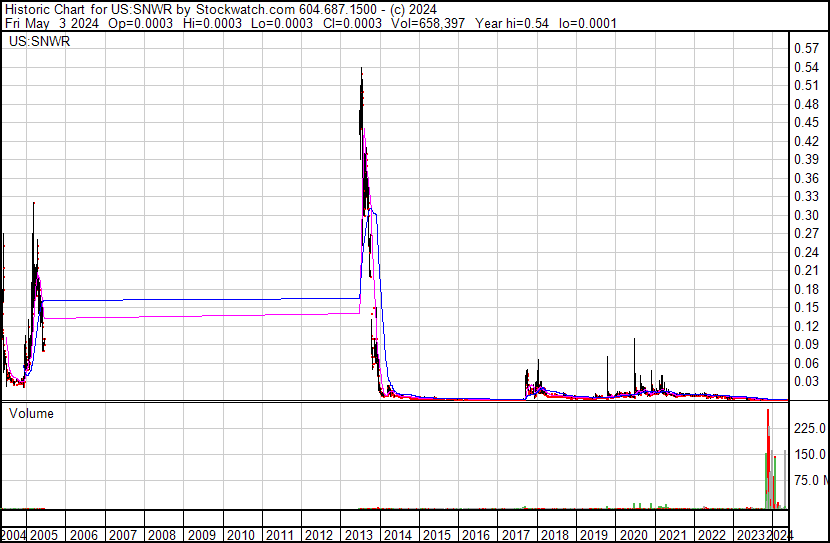The height and width of the screenshot is (543, 830).
Task: Click the 0.09 price axis label
Action: tap(806, 345)
